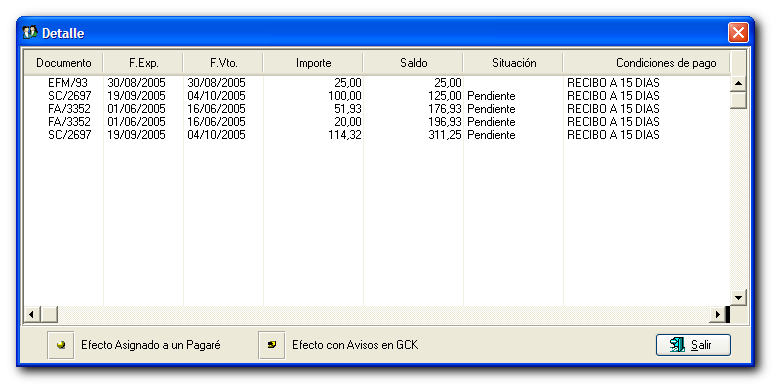772x384 pixels.
Task: Click the F.Exp. column header
Action: coord(143,63)
